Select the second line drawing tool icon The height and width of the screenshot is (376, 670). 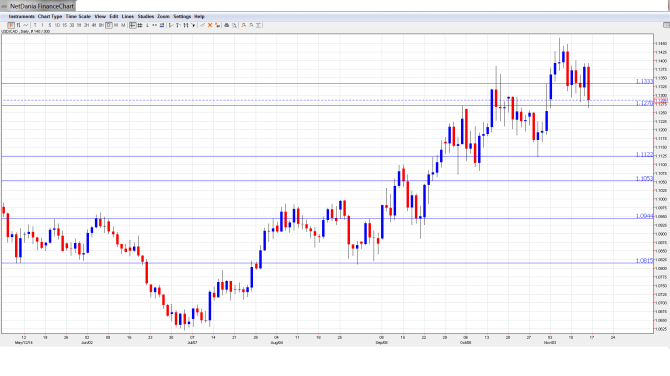coord(178,25)
